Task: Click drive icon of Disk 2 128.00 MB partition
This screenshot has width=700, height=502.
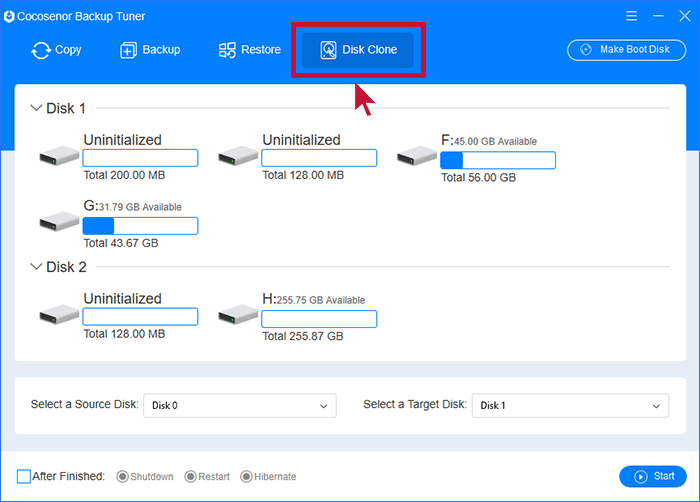Action: tap(59, 315)
